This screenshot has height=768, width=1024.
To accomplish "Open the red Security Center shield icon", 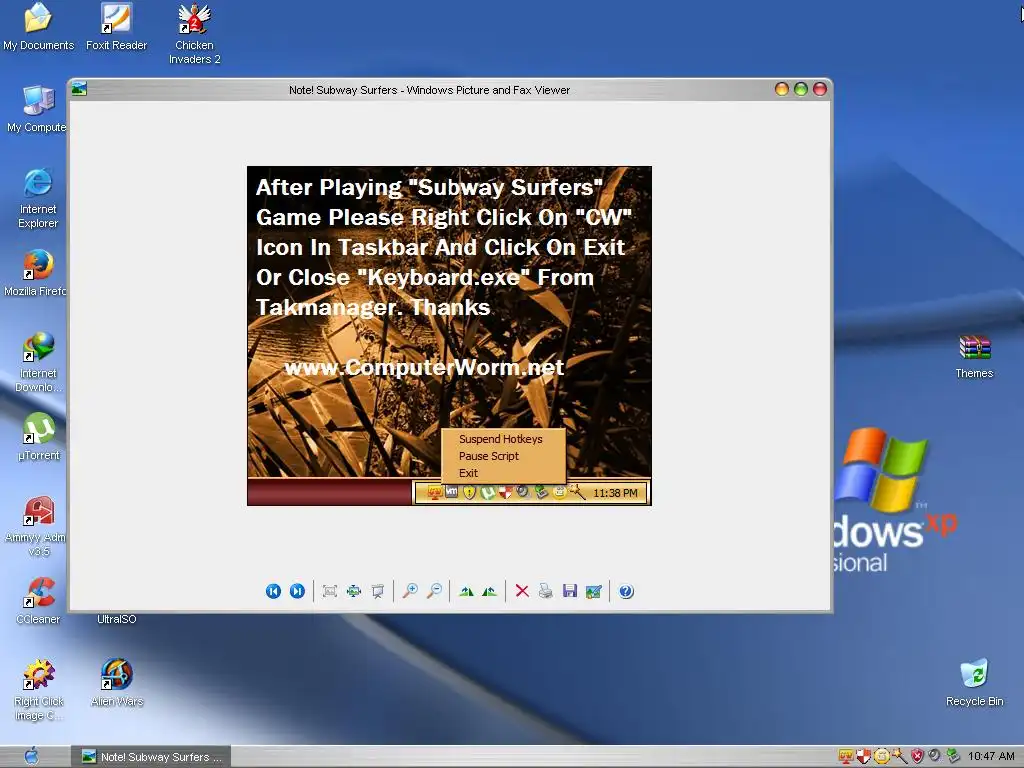I will (x=917, y=757).
